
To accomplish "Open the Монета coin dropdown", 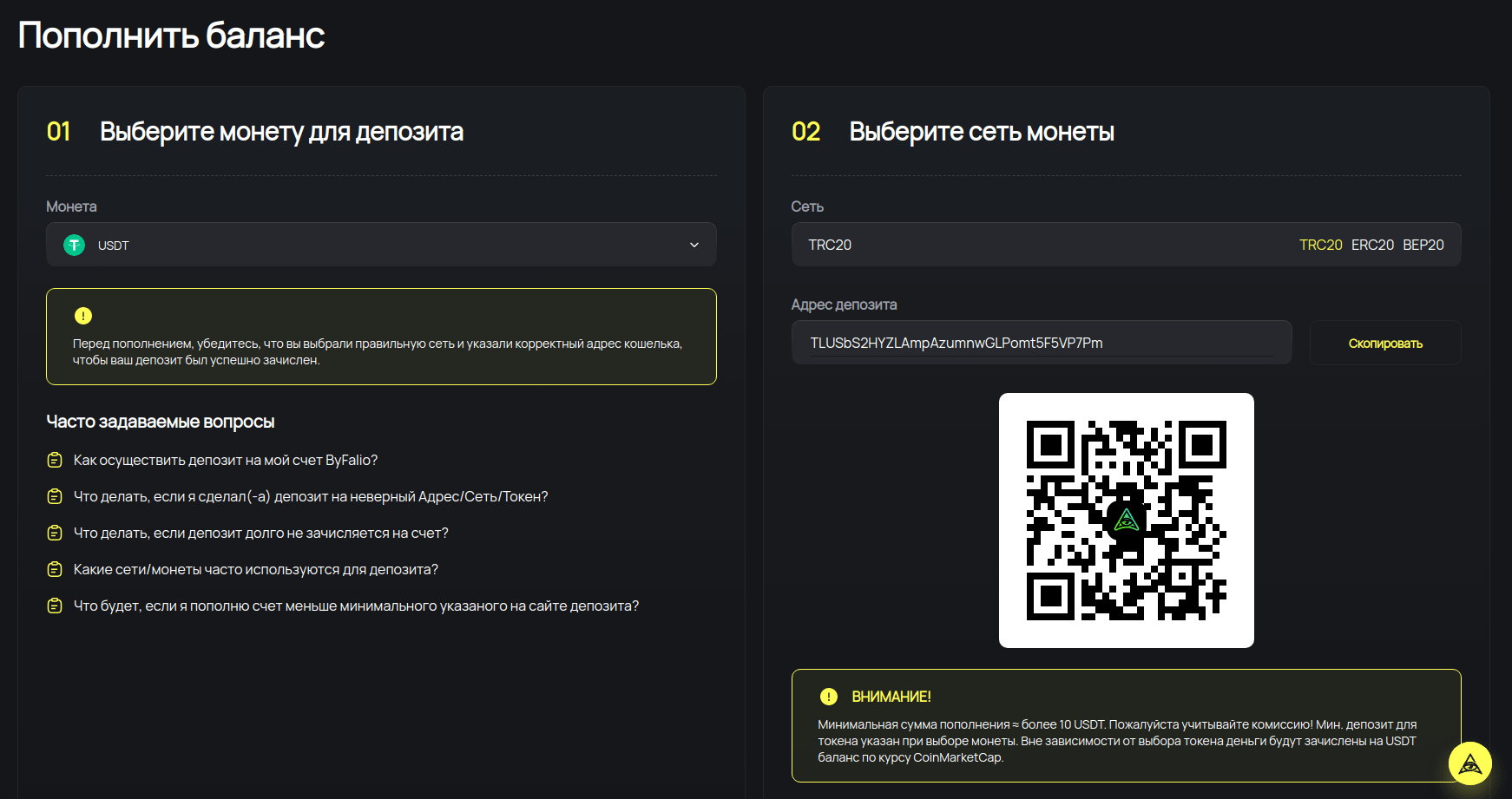I will coord(381,245).
